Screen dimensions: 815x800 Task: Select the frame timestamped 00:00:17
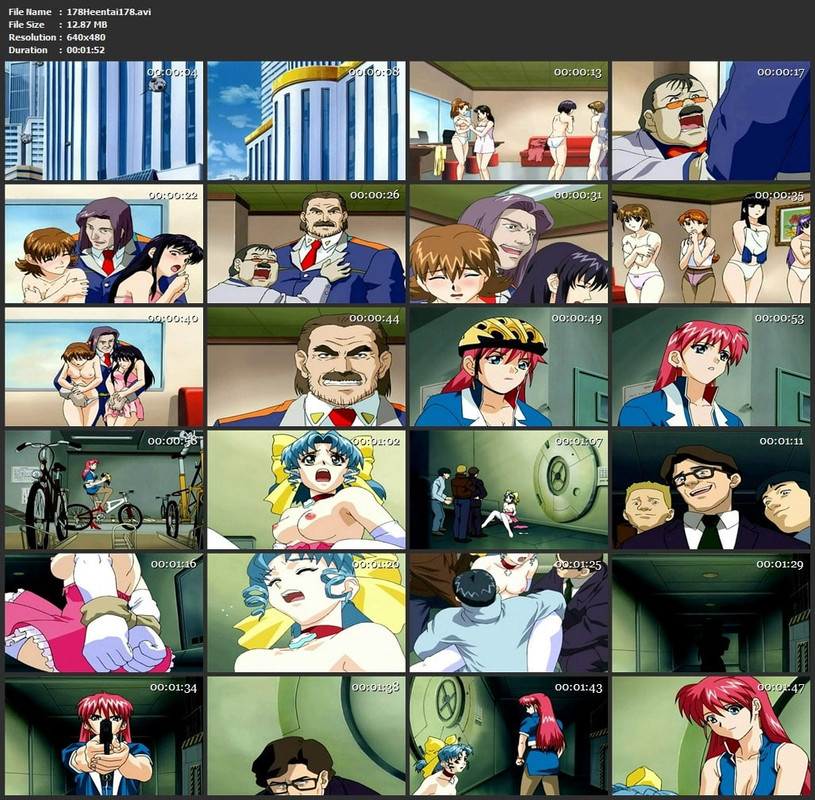[711, 121]
